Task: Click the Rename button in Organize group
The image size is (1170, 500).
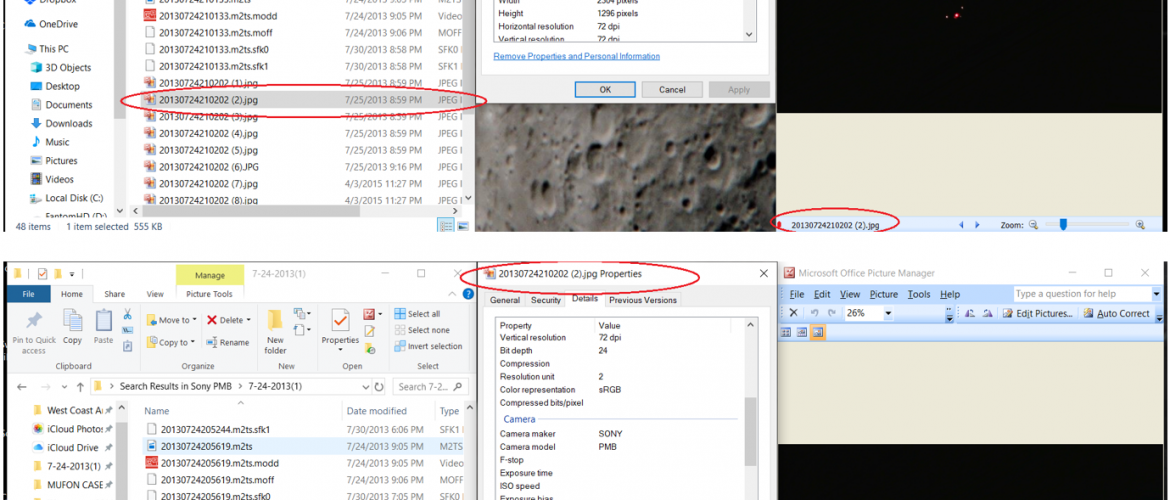Action: click(x=228, y=342)
